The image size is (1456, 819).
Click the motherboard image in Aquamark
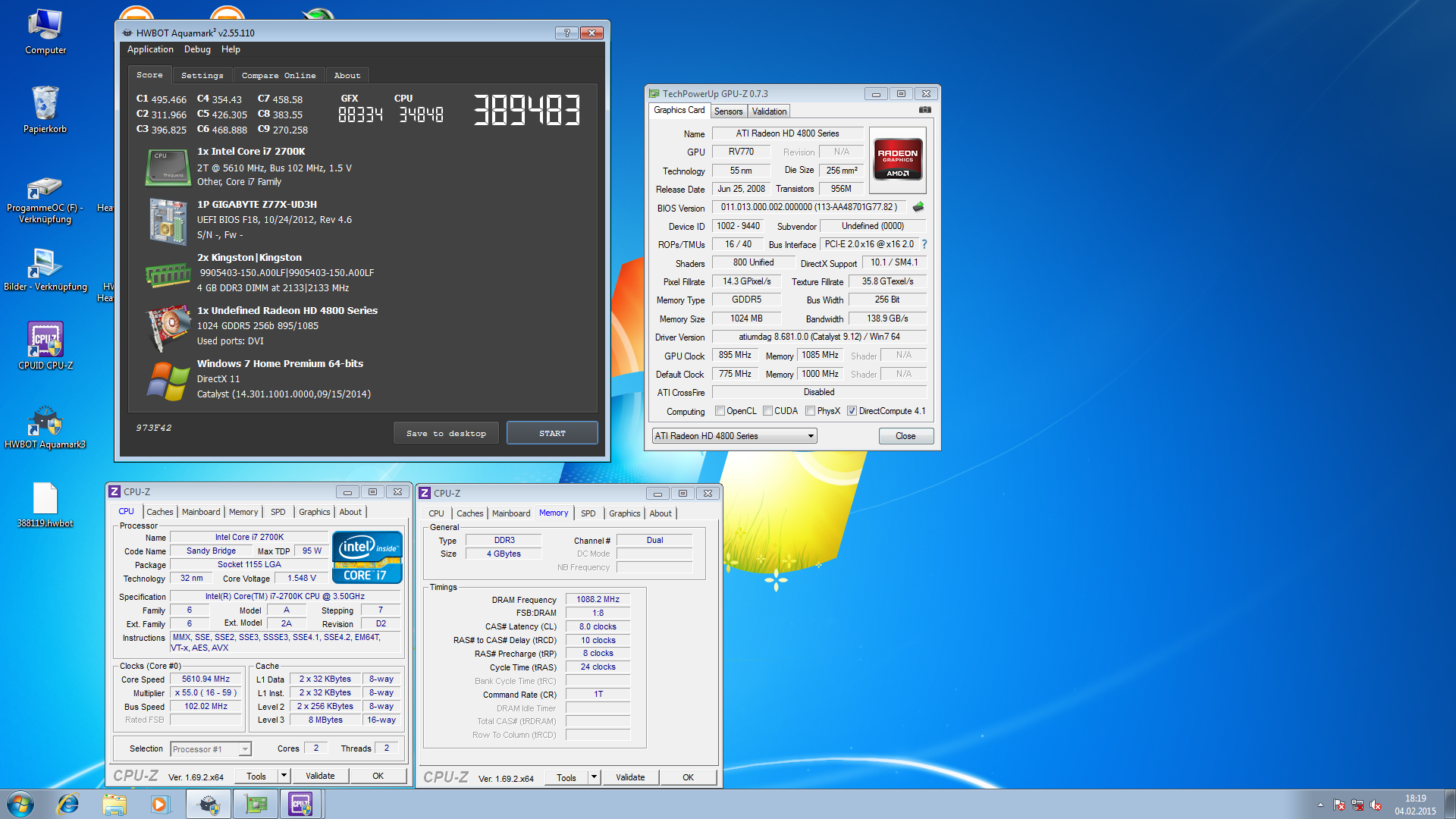click(x=168, y=221)
